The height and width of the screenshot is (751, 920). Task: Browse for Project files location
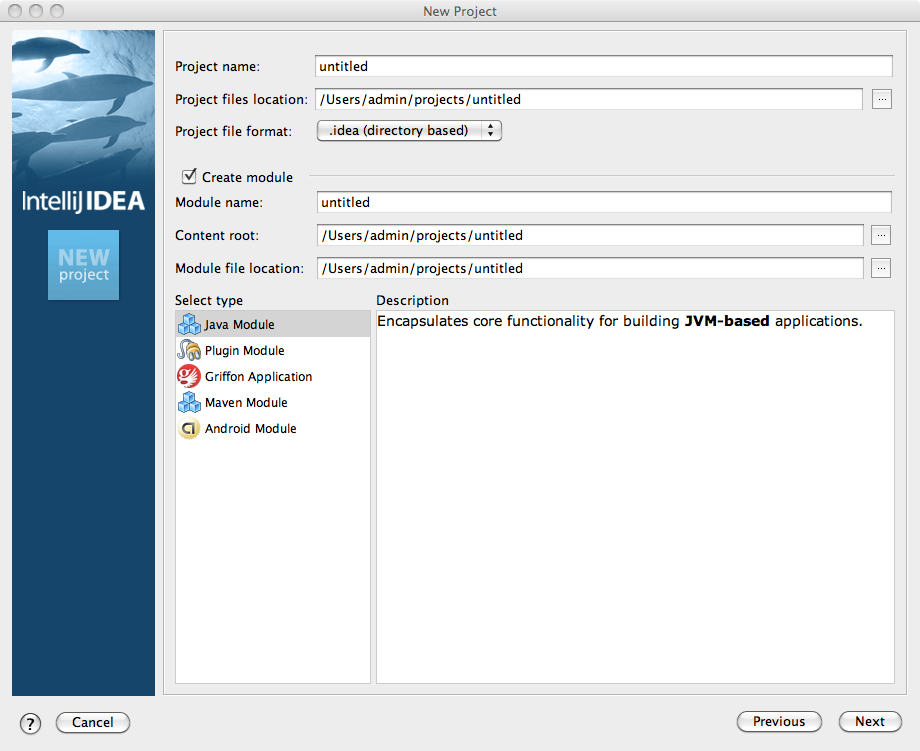coord(882,99)
